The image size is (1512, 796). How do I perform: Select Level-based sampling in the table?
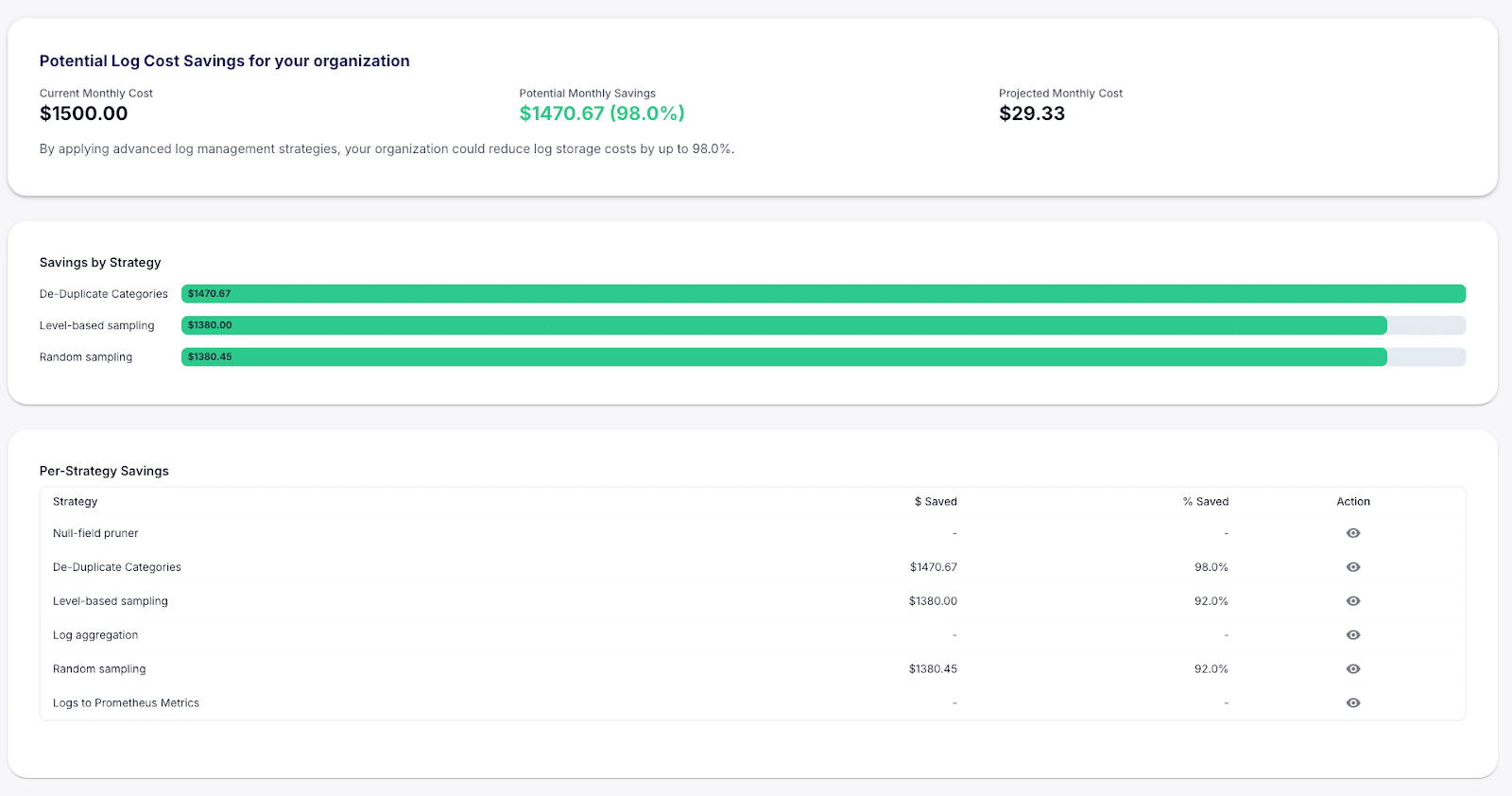point(111,601)
